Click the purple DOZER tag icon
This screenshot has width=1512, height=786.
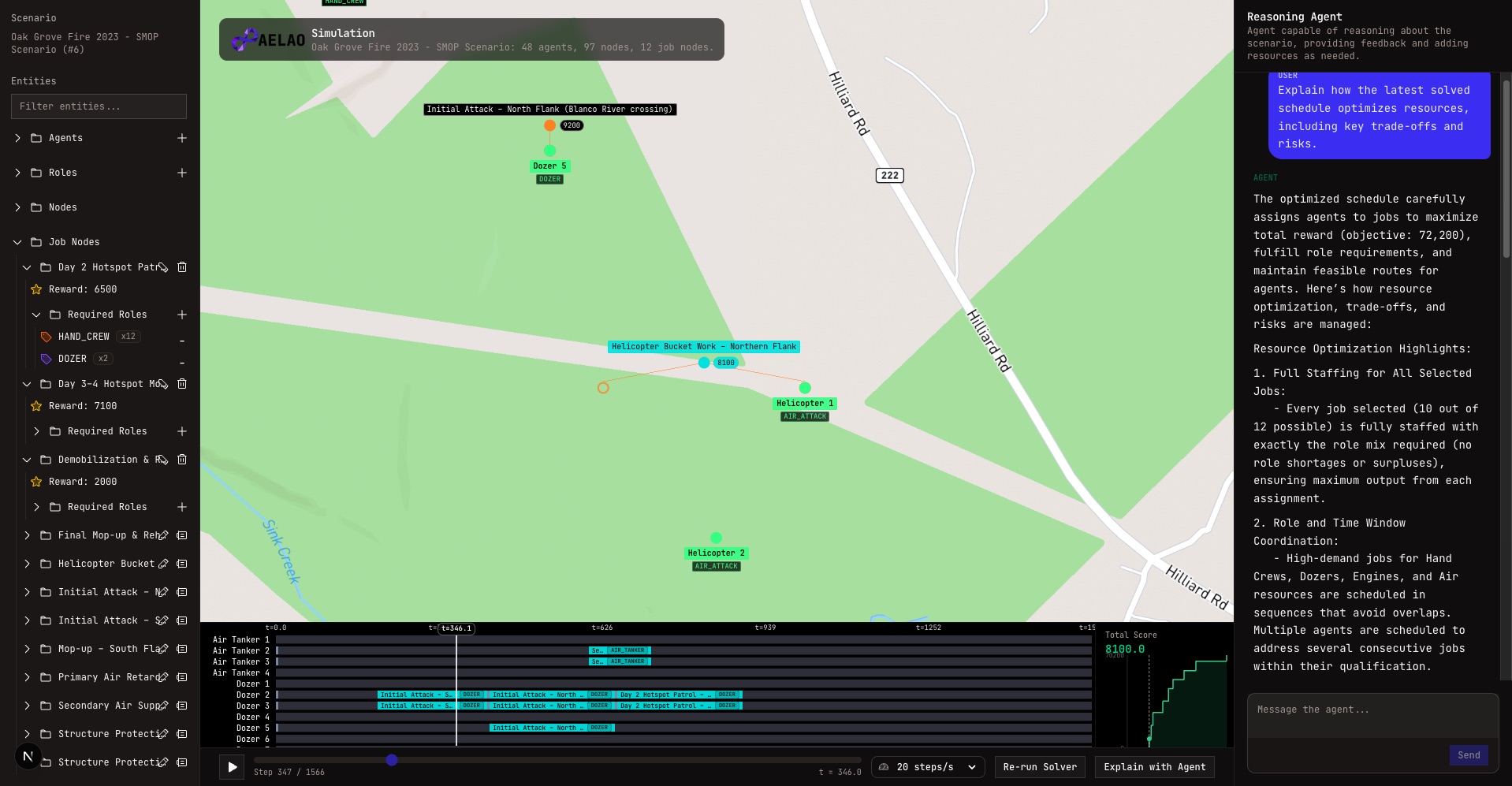click(x=46, y=359)
